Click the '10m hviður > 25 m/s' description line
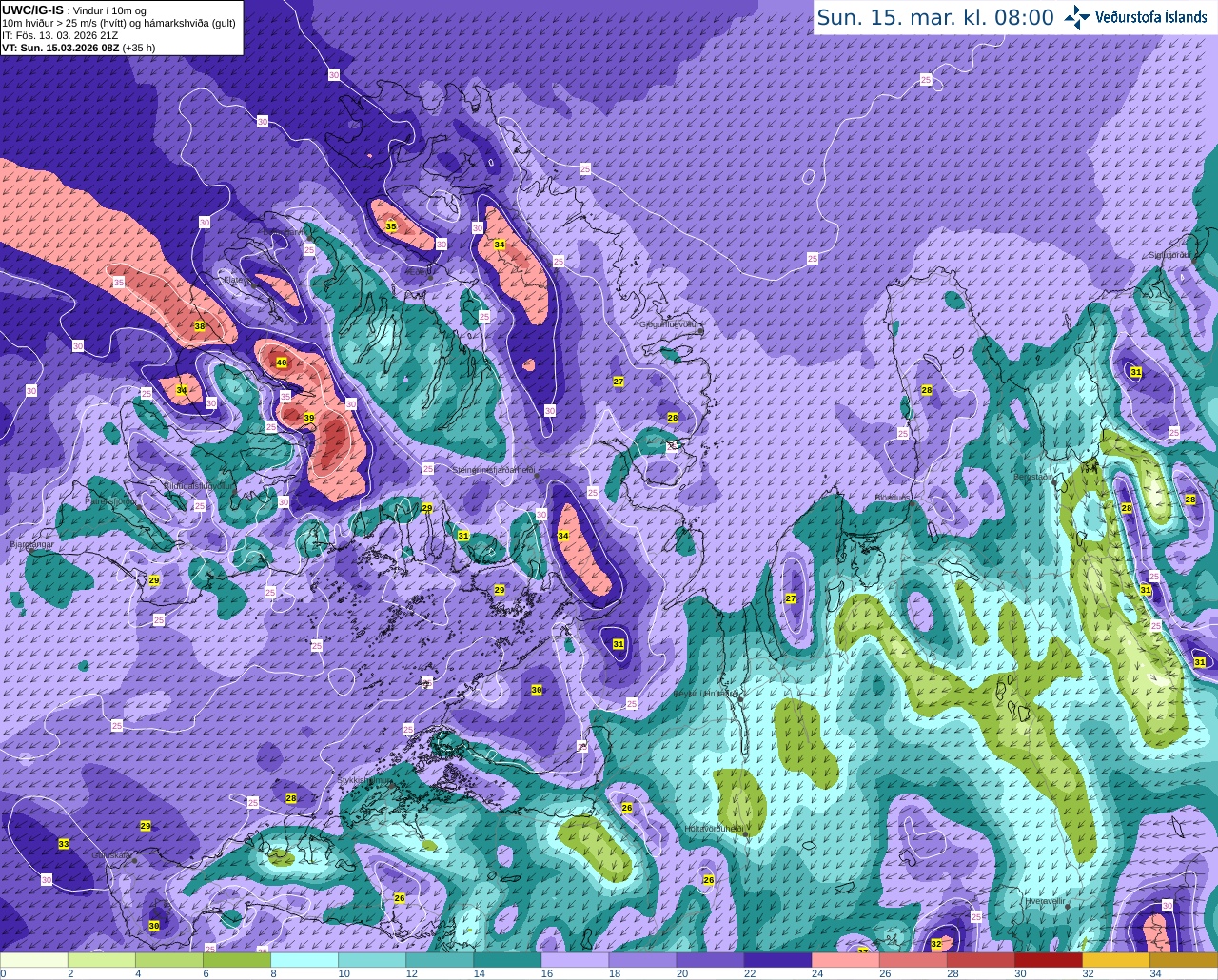The height and width of the screenshot is (980, 1218). 119,23
